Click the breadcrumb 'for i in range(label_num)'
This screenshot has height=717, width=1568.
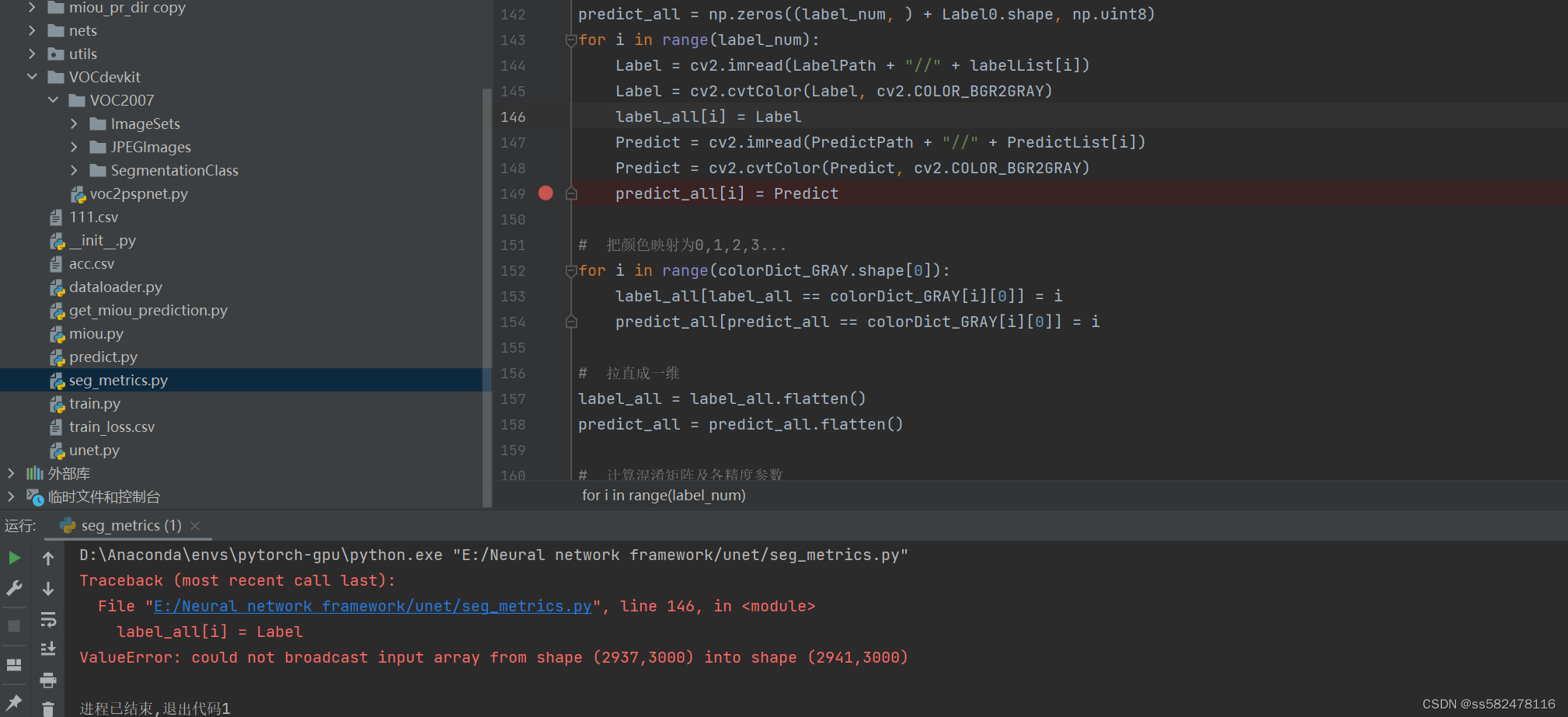[x=663, y=495]
